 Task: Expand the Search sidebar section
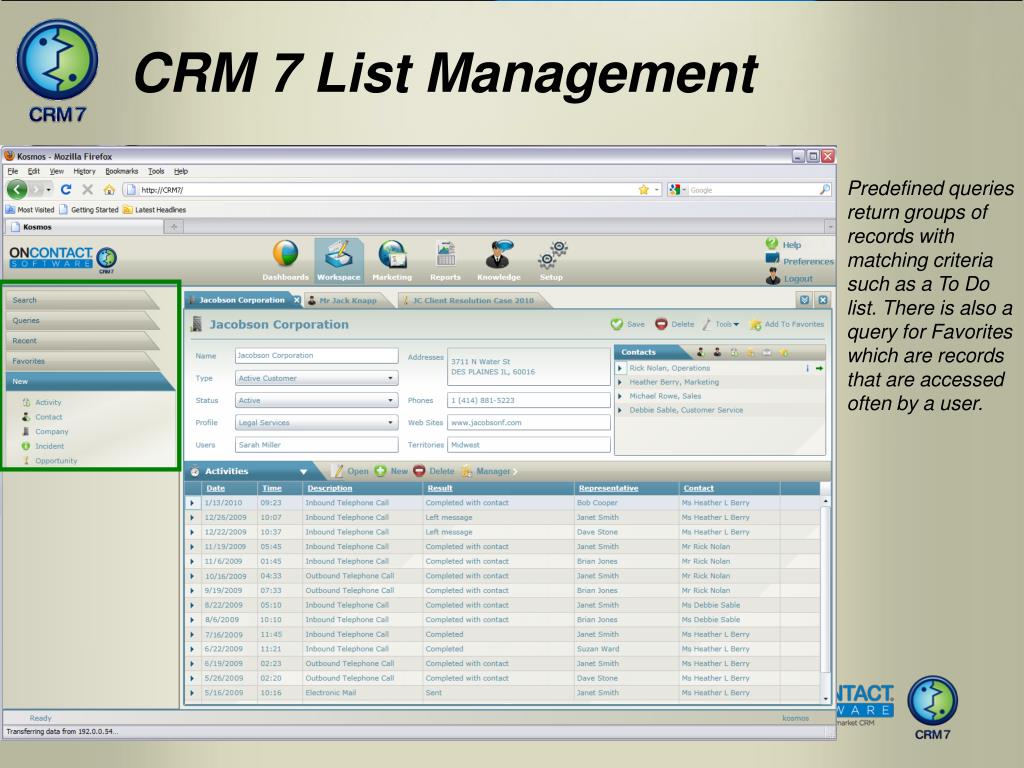pyautogui.click(x=82, y=300)
